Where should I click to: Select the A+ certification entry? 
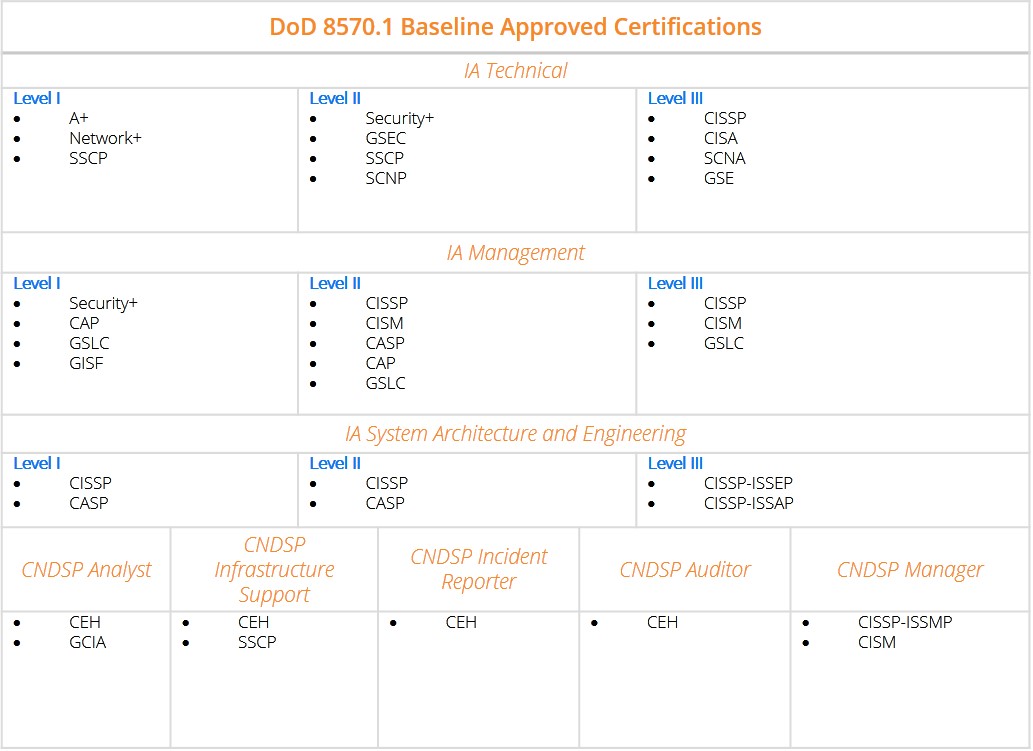tap(79, 118)
